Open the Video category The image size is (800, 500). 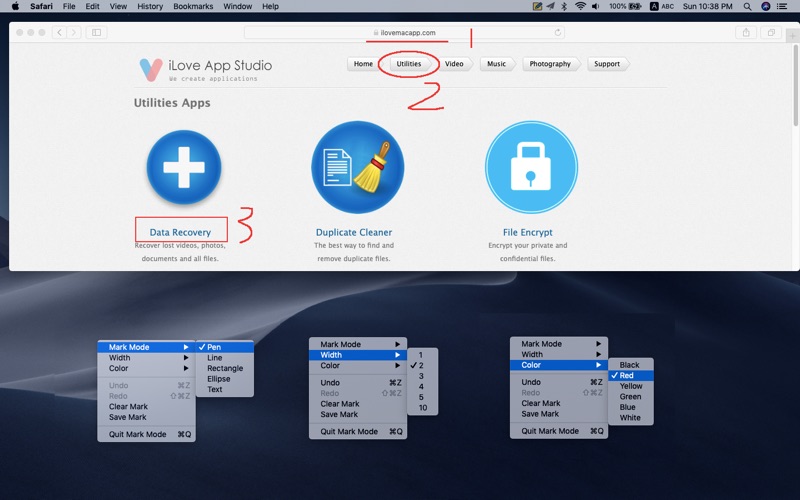[454, 64]
